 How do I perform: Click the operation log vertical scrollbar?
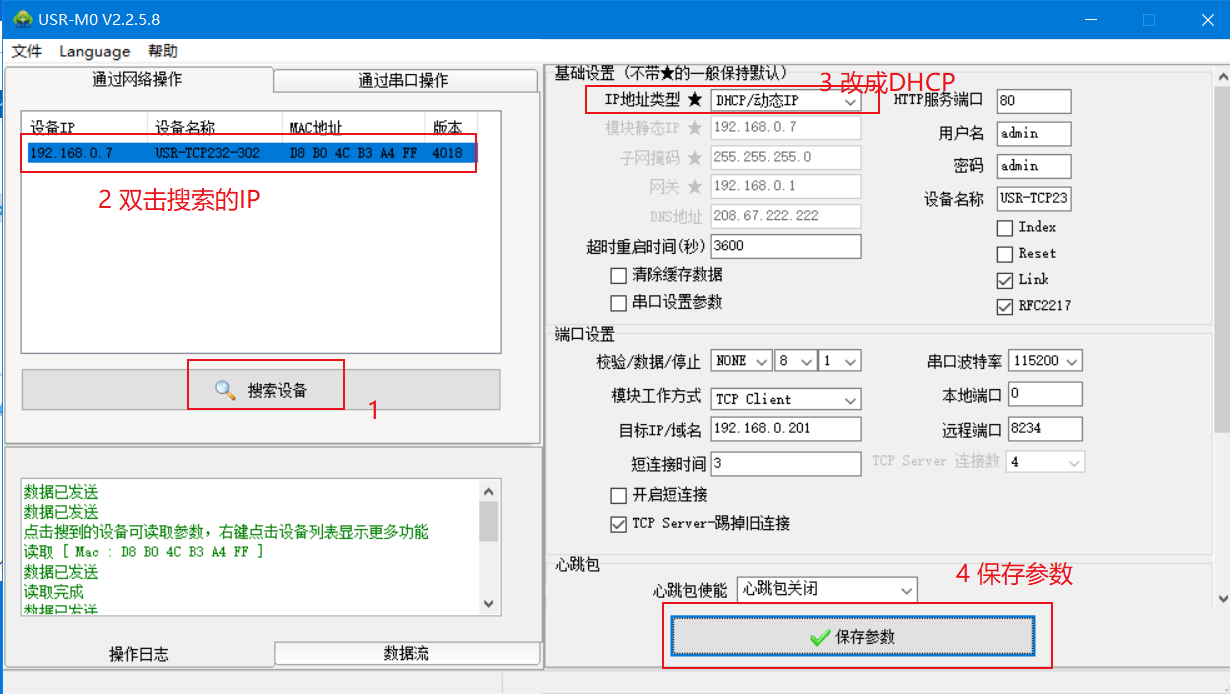pos(488,545)
